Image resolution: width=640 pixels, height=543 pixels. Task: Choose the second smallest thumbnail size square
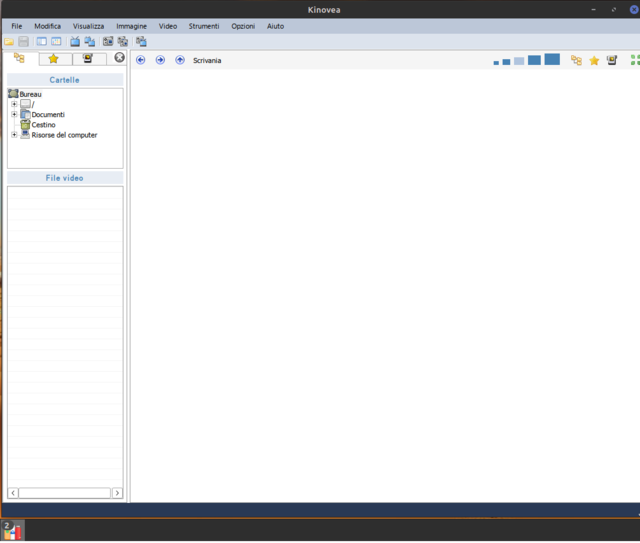506,62
